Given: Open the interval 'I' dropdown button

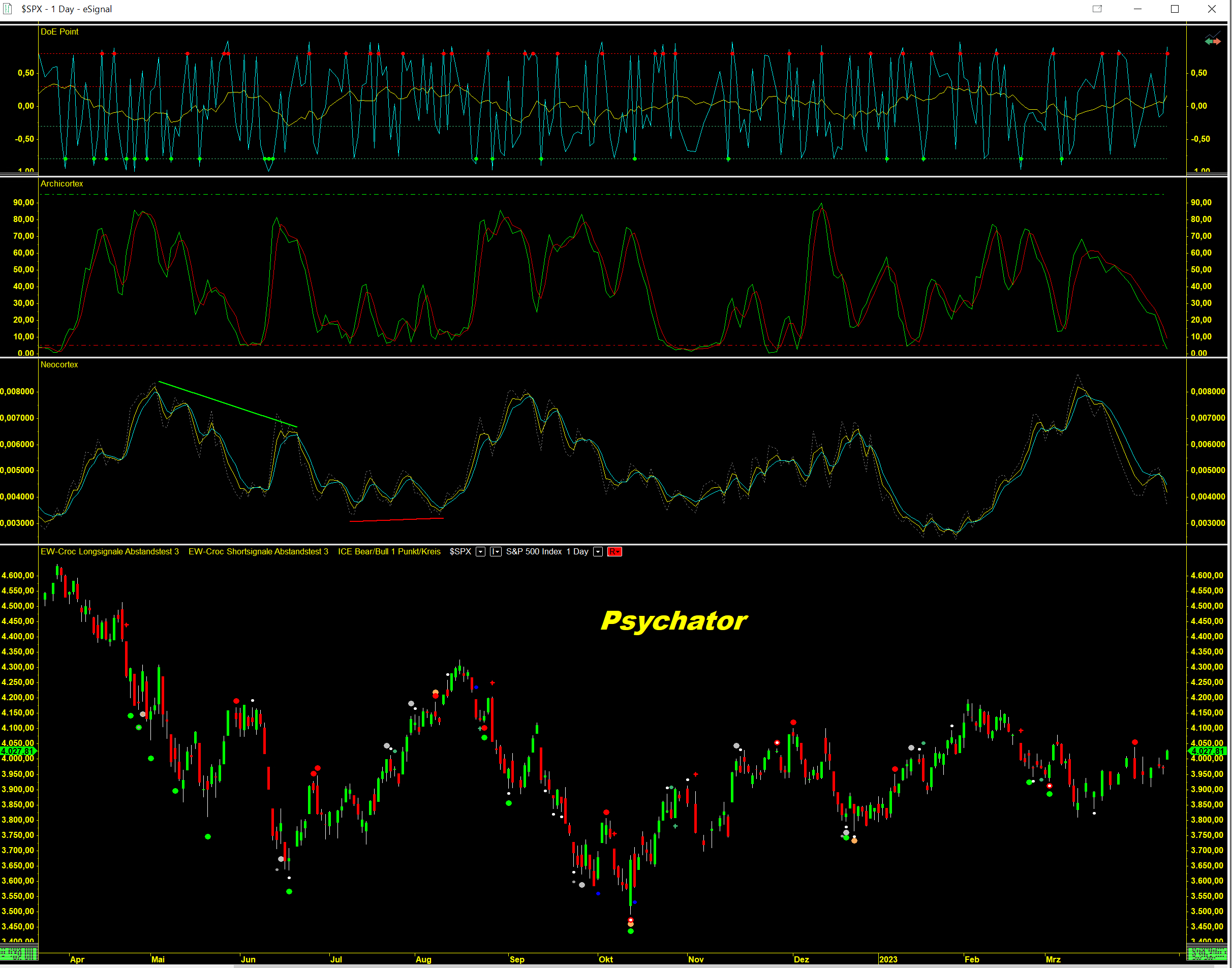Looking at the screenshot, I should point(496,552).
